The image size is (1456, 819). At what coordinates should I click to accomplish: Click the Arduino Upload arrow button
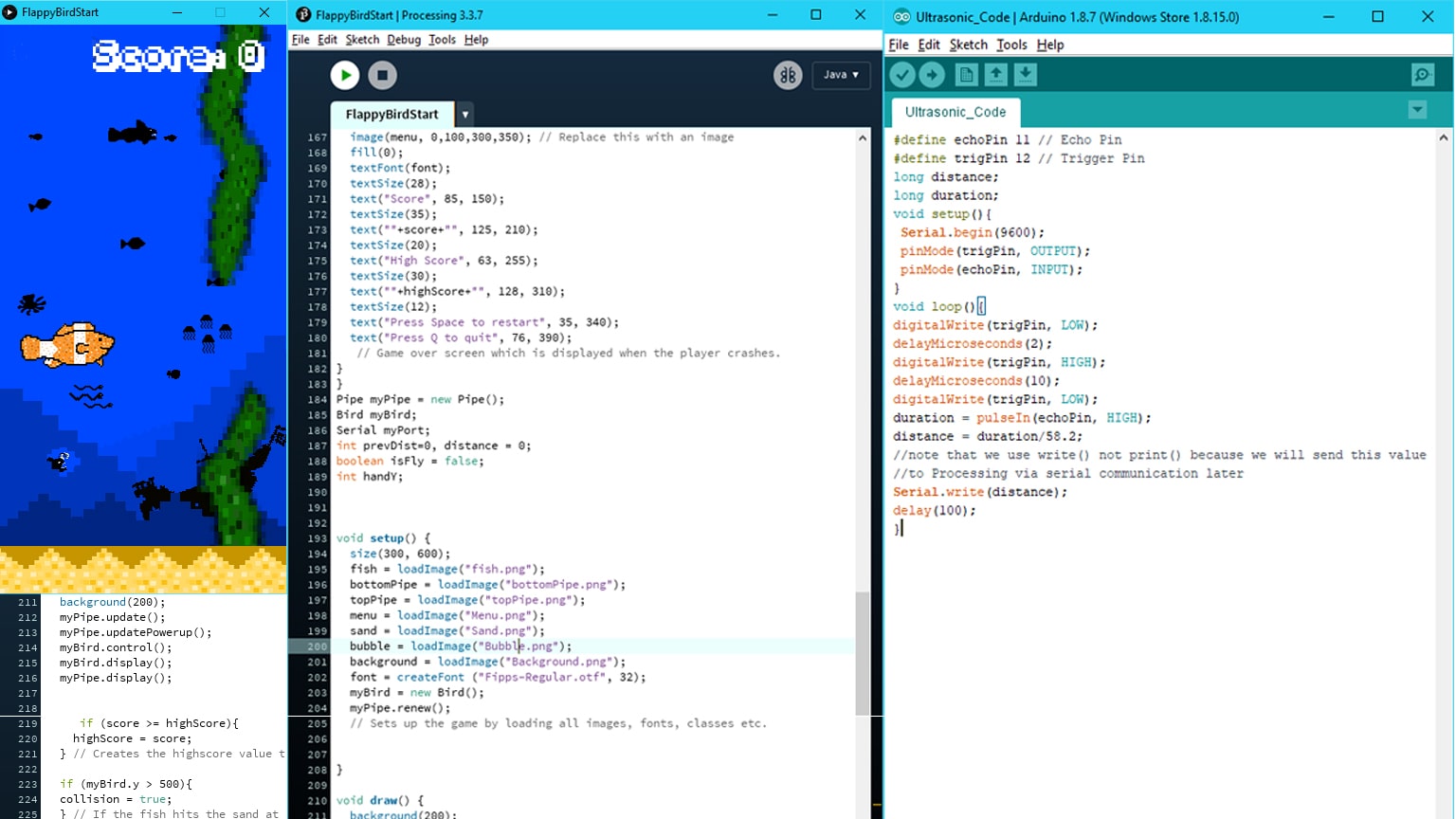point(932,75)
